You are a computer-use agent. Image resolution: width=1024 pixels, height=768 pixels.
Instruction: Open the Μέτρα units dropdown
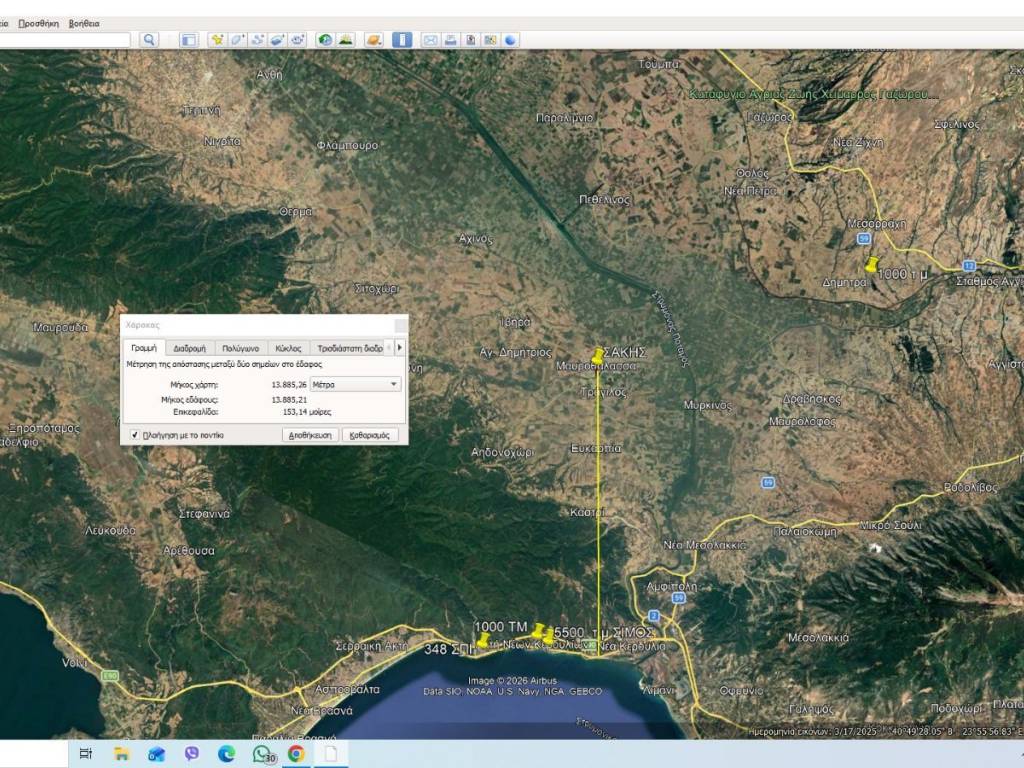click(x=354, y=384)
